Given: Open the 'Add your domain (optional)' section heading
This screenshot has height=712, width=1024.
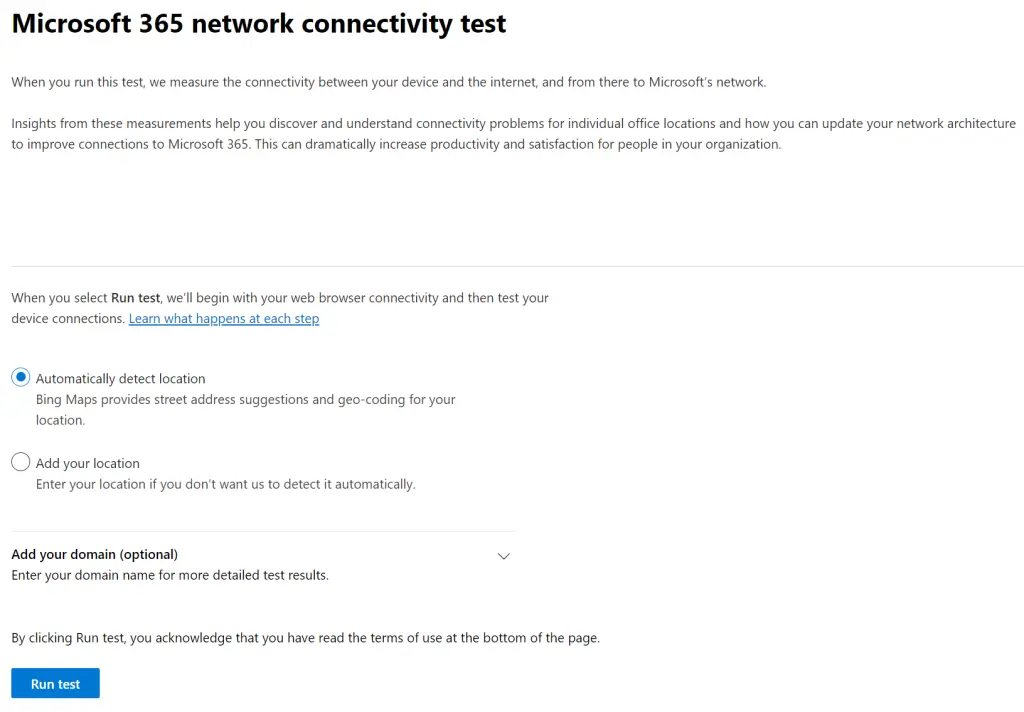Looking at the screenshot, I should pyautogui.click(x=95, y=555).
